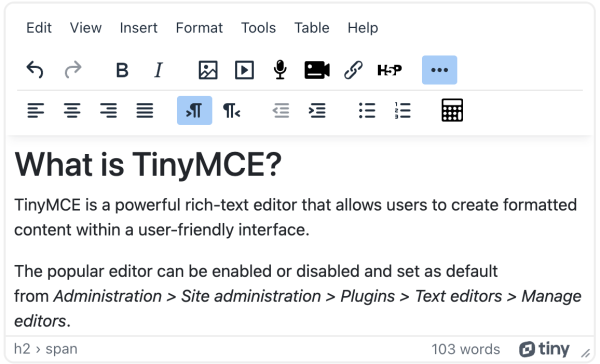
Task: Click the Undo arrow icon
Action: point(35,70)
